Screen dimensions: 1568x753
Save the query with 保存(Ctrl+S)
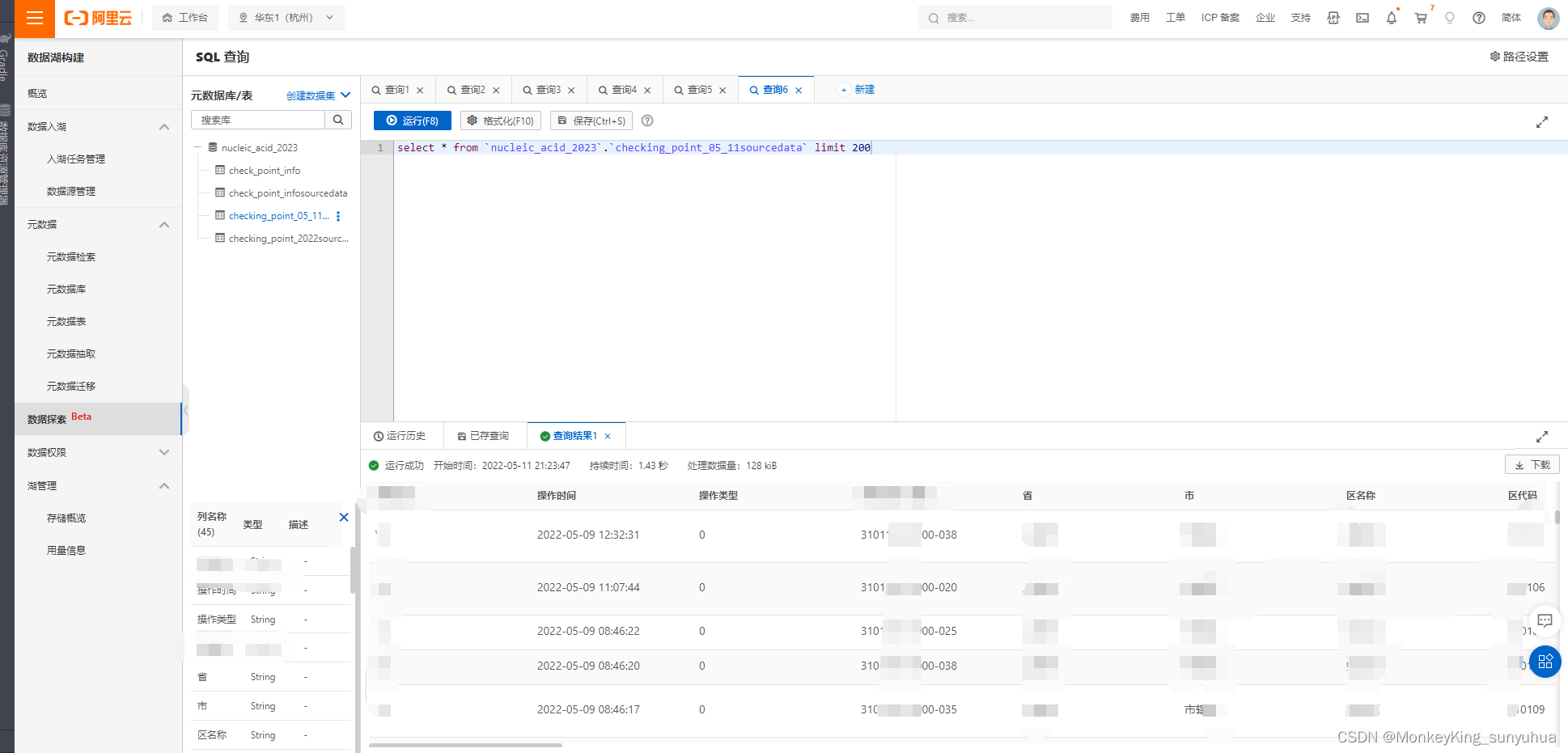pyautogui.click(x=591, y=121)
